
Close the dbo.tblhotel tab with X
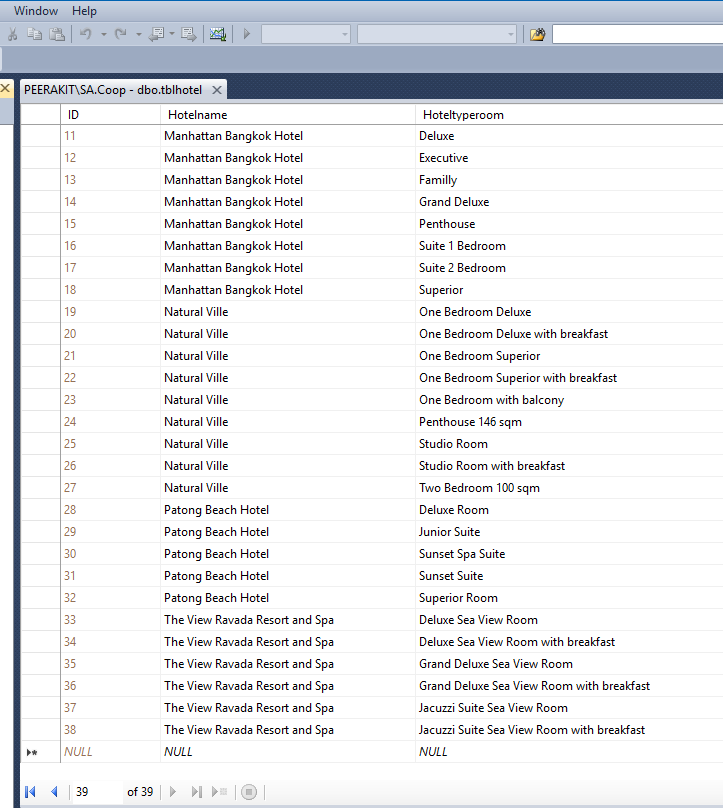217,90
